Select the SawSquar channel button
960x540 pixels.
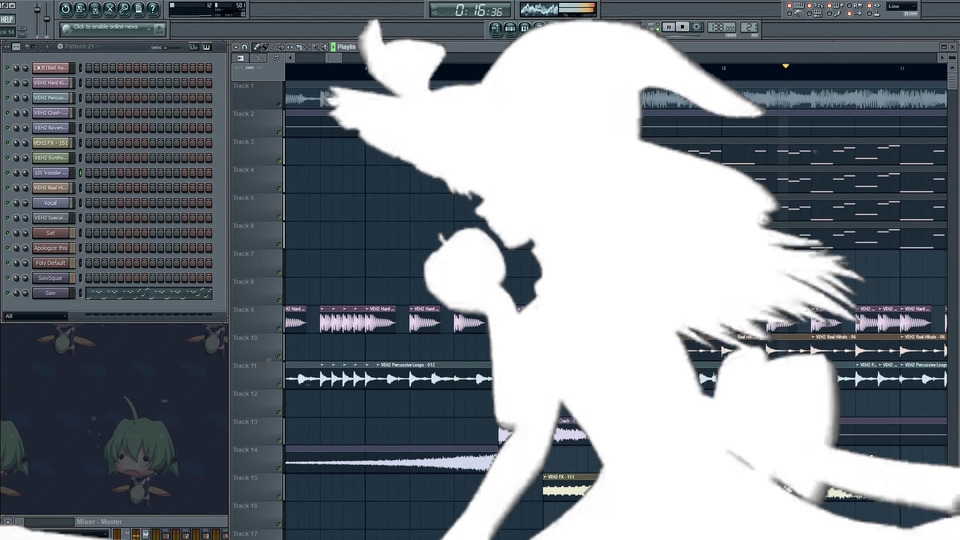pyautogui.click(x=51, y=278)
